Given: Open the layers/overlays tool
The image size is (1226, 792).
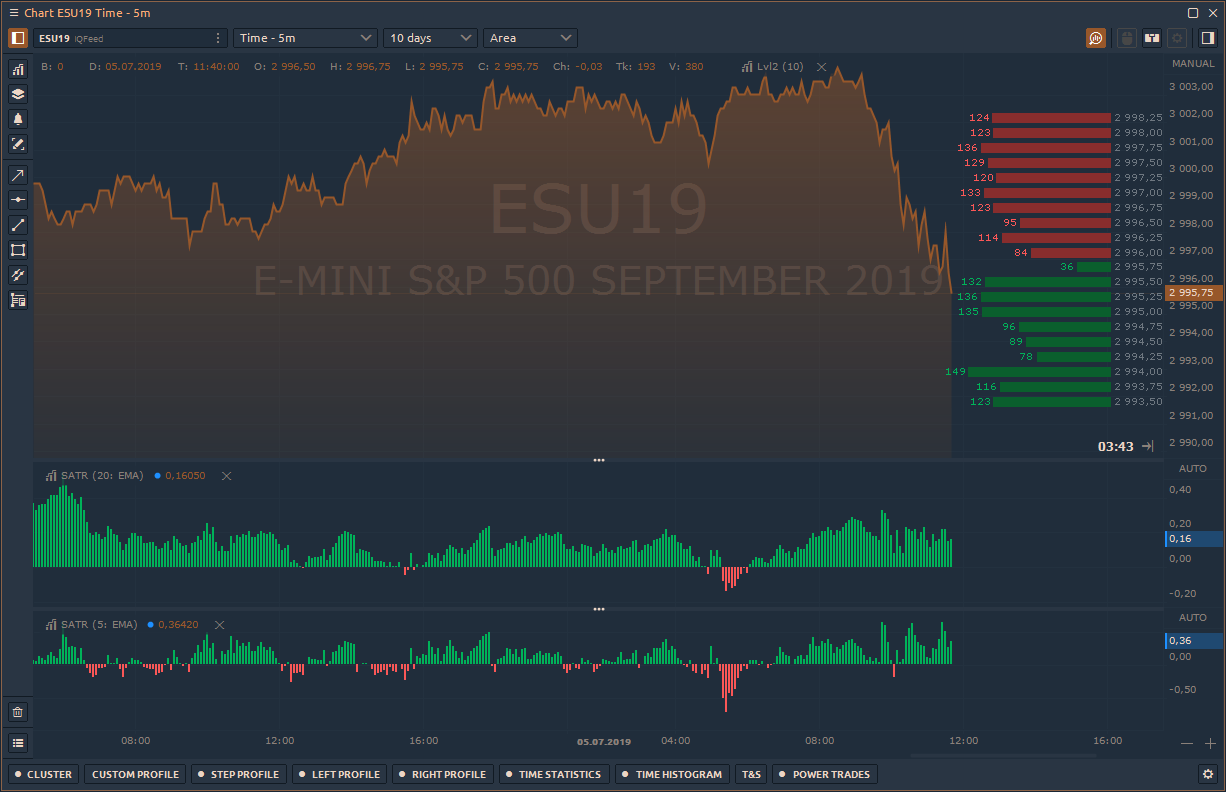Looking at the screenshot, I should (18, 94).
